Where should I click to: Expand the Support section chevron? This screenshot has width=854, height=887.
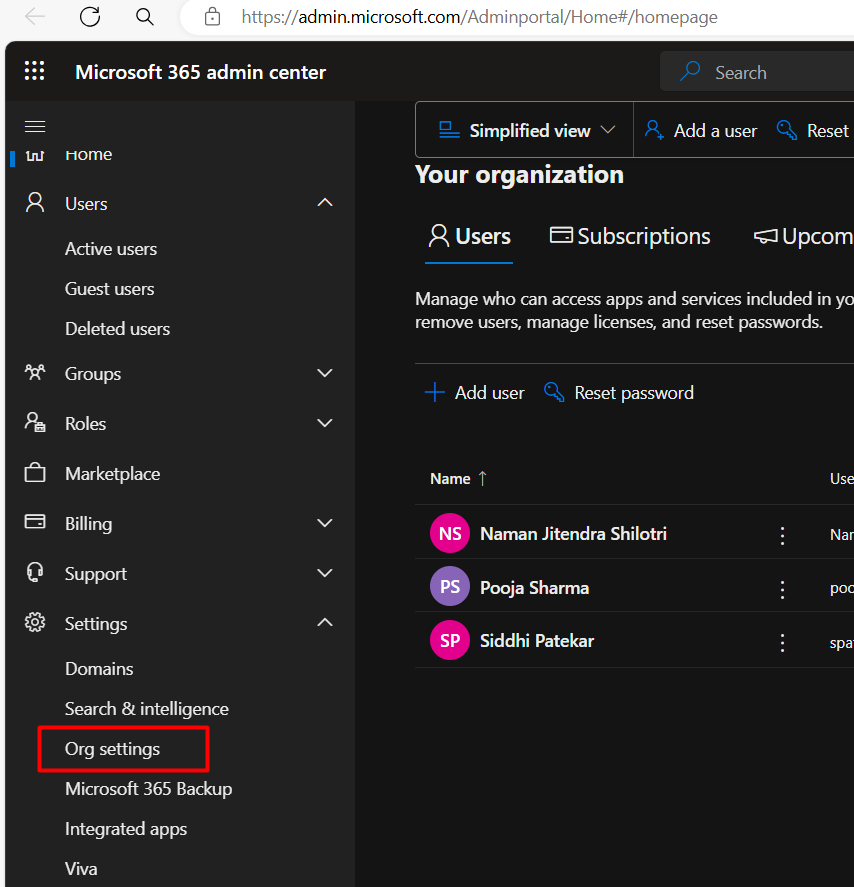(325, 572)
